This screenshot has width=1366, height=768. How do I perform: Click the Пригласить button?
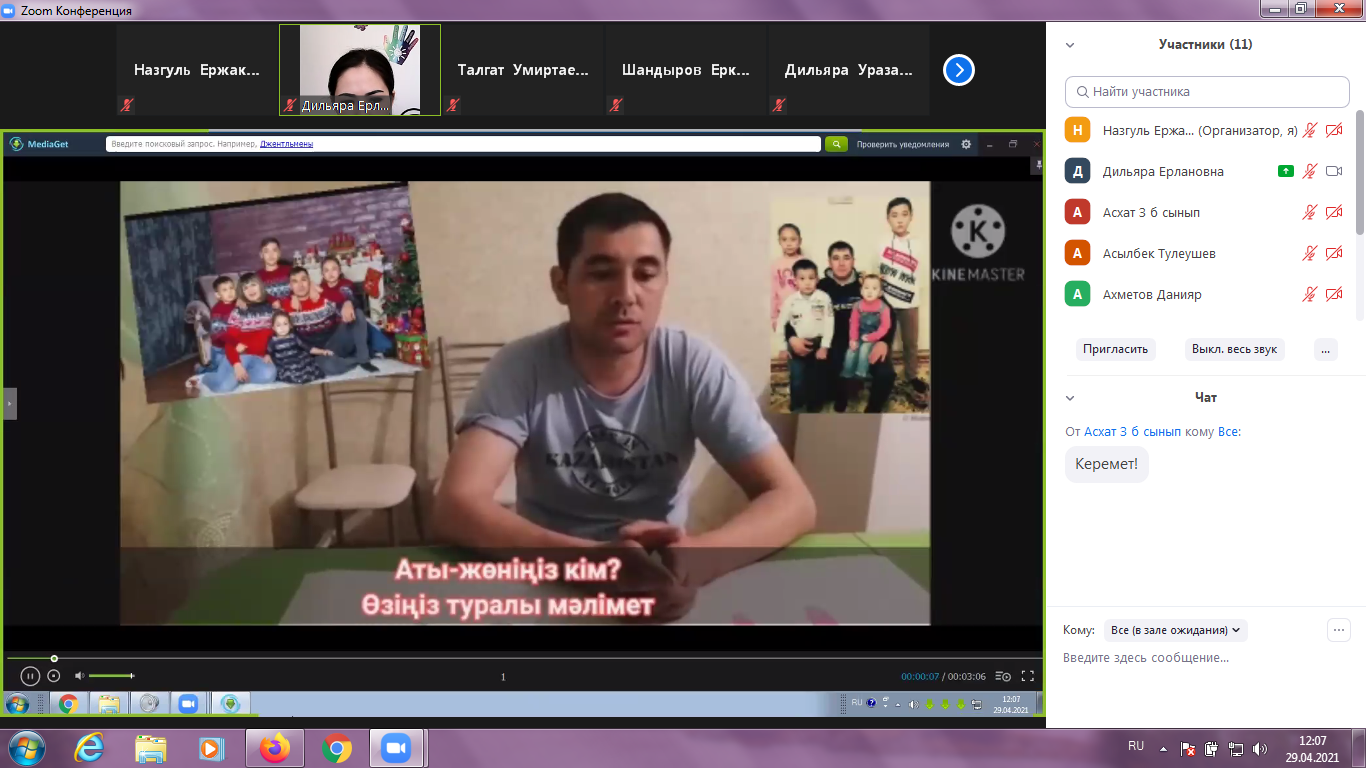1117,349
